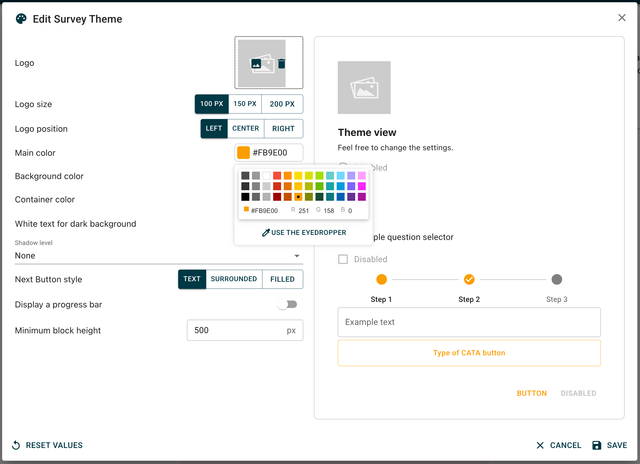640x464 pixels.
Task: Choose the Filled Next Button style
Action: pos(282,280)
